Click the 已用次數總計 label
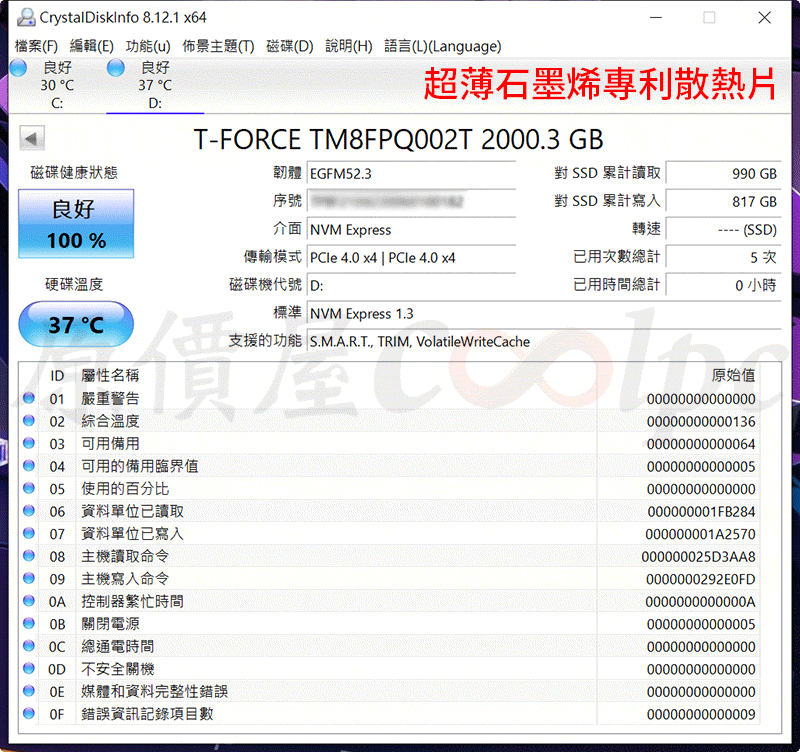Viewport: 800px width, 752px height. (617, 256)
